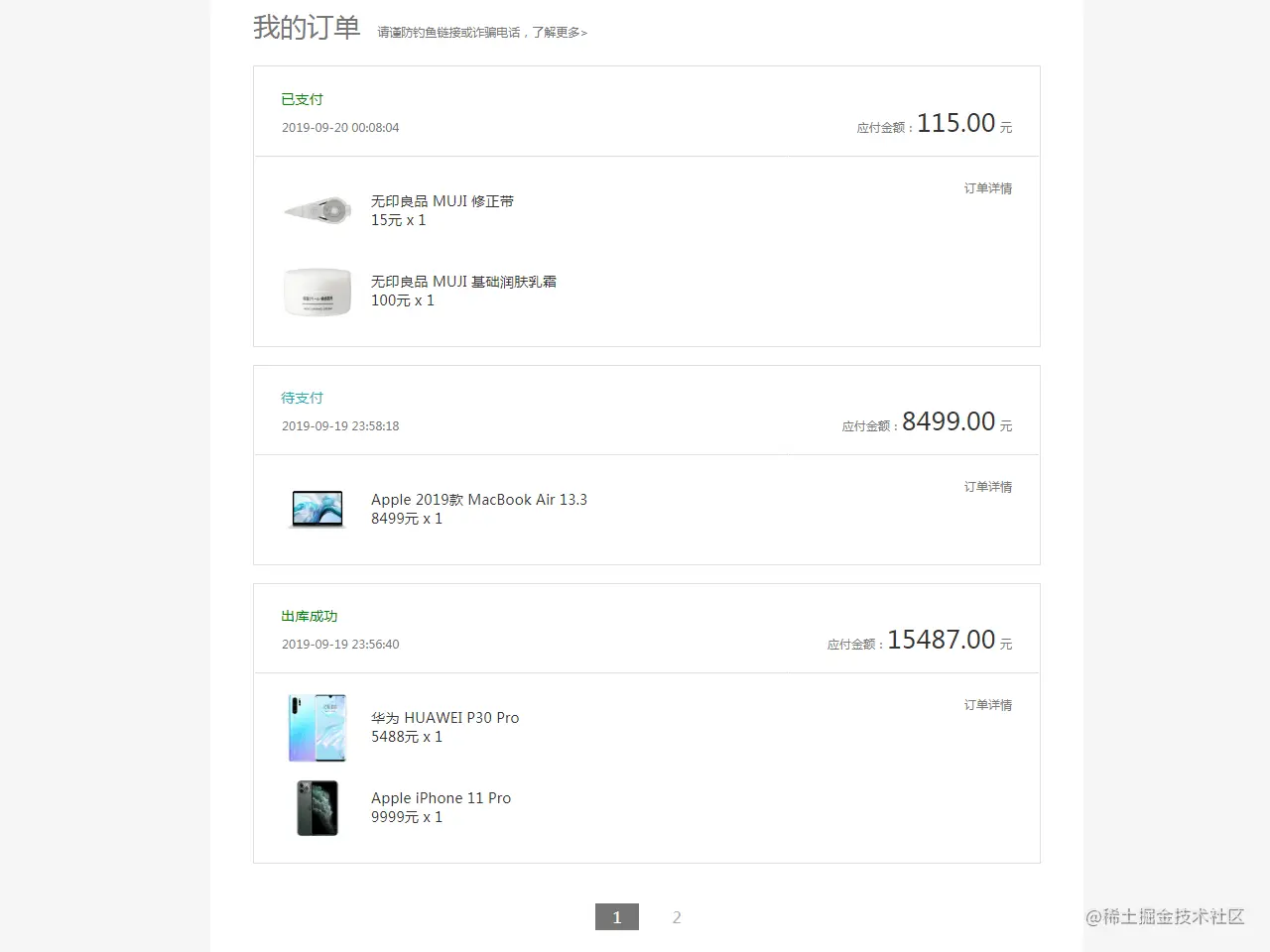Click the 华为 HUAWEI P30 Pro product title

445,717
